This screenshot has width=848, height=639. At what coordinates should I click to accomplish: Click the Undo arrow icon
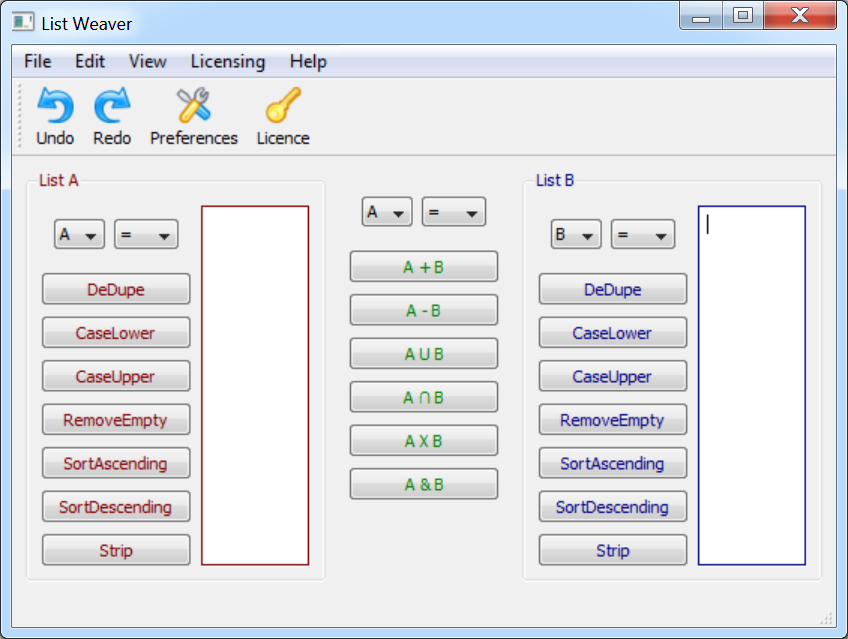[x=55, y=106]
